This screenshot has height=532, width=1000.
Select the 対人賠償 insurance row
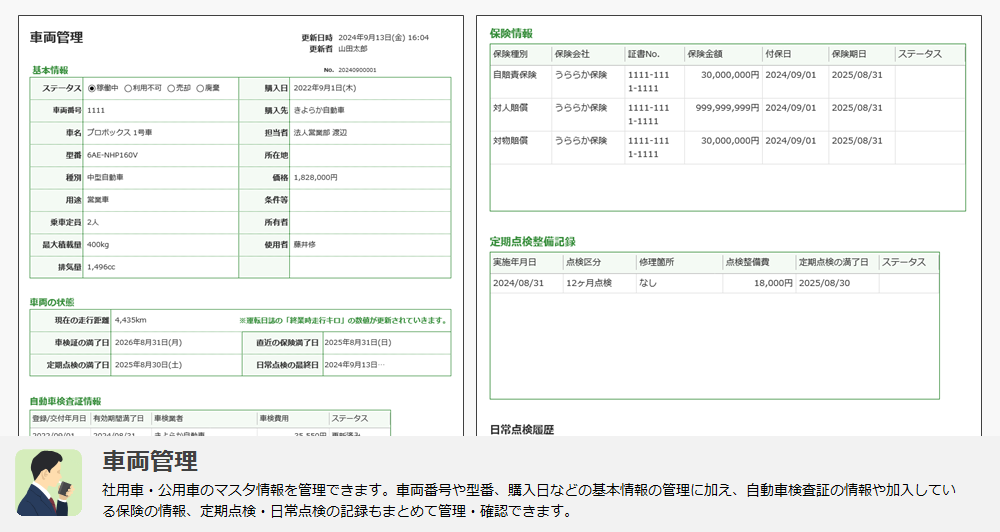[511, 108]
